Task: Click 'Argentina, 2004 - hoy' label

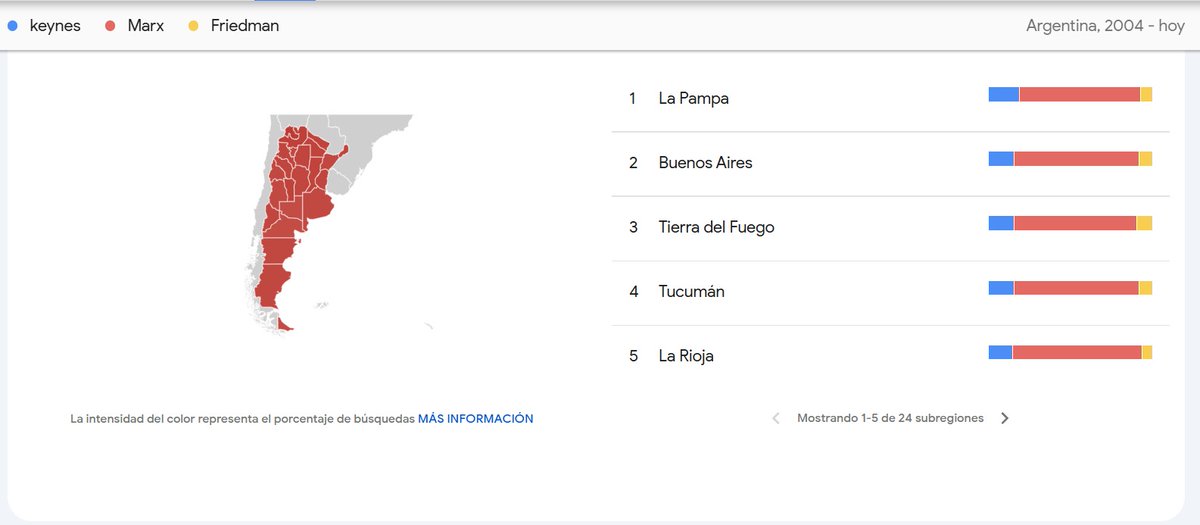Action: tap(1105, 26)
